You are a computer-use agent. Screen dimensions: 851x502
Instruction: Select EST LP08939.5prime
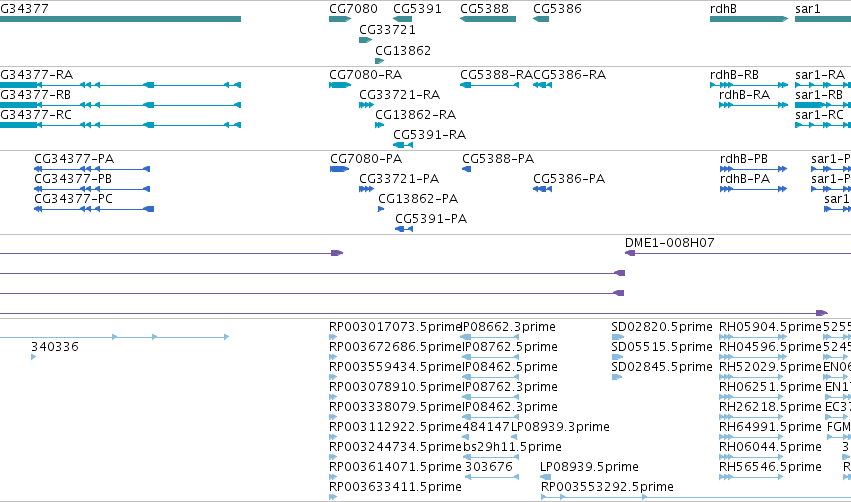(545, 478)
